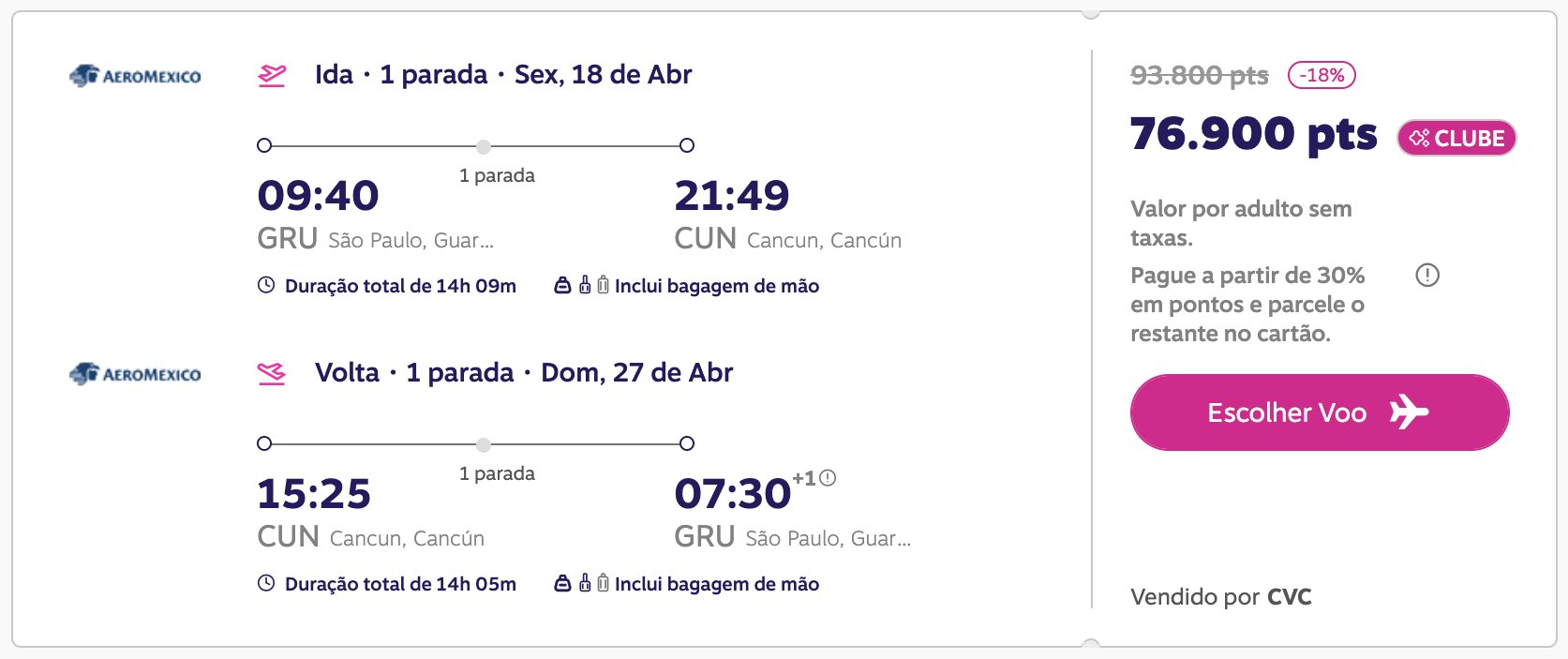
Task: Open the info icon beside payment terms
Action: click(x=1427, y=276)
